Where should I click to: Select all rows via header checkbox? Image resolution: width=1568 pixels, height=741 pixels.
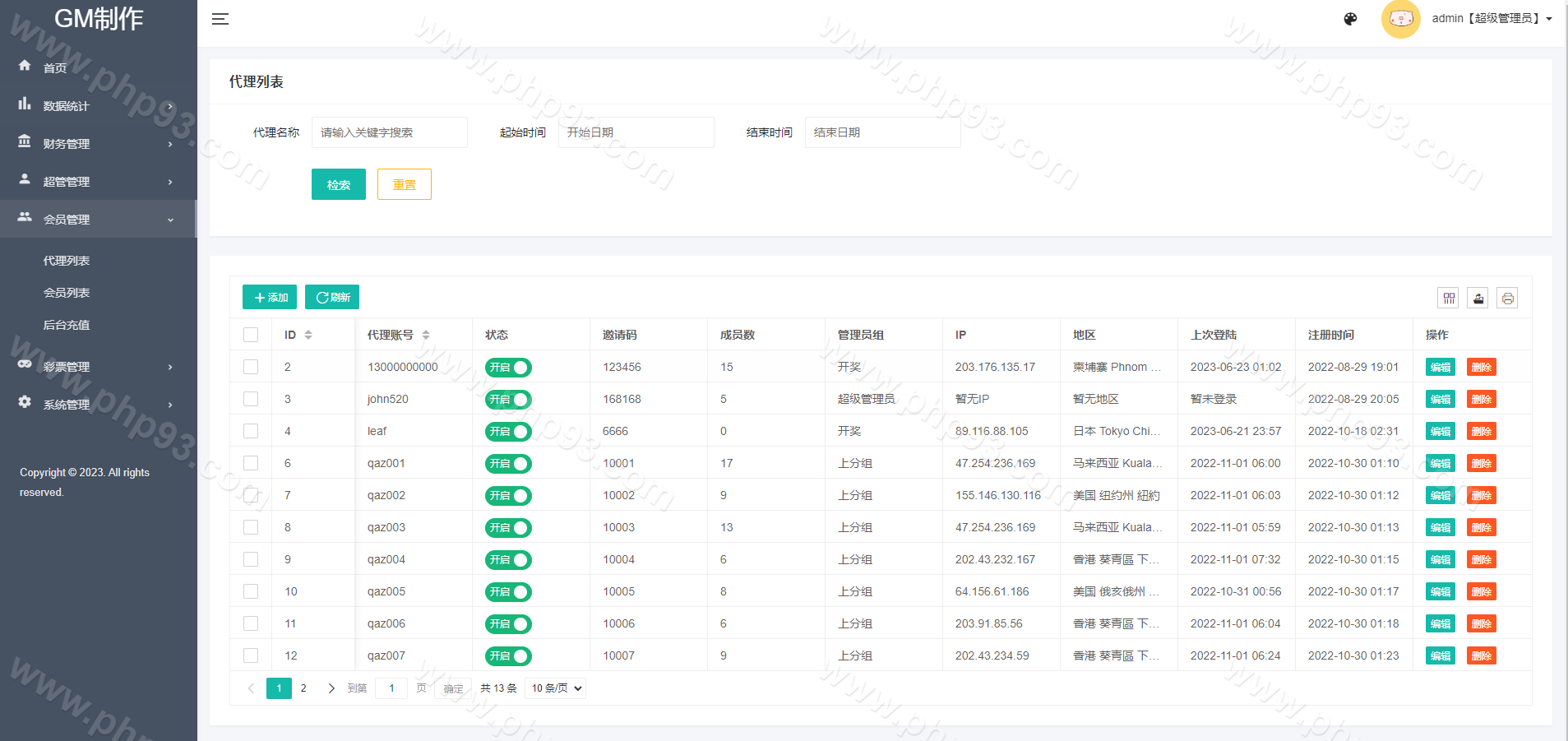[251, 335]
